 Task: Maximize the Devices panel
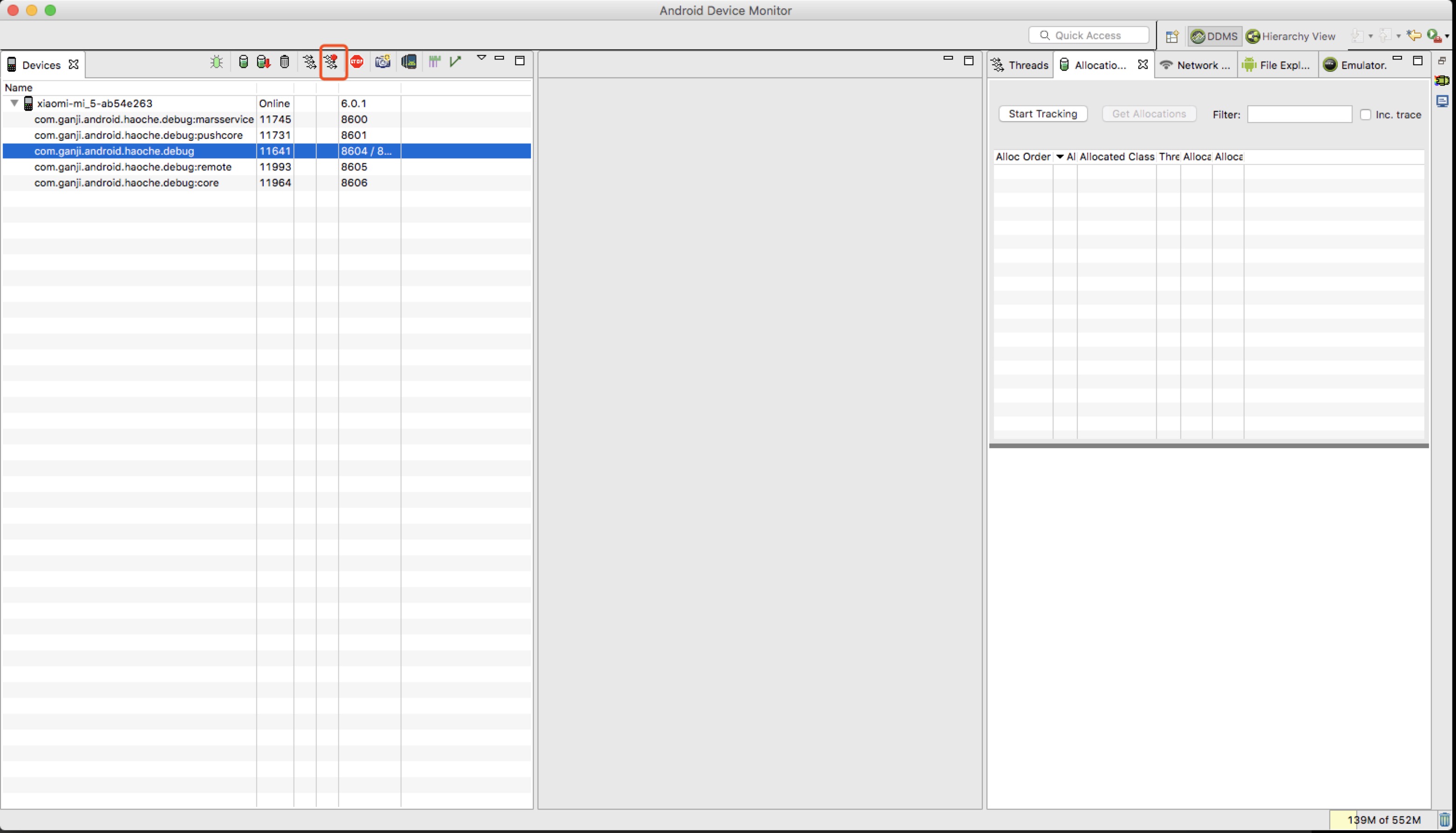tap(519, 61)
